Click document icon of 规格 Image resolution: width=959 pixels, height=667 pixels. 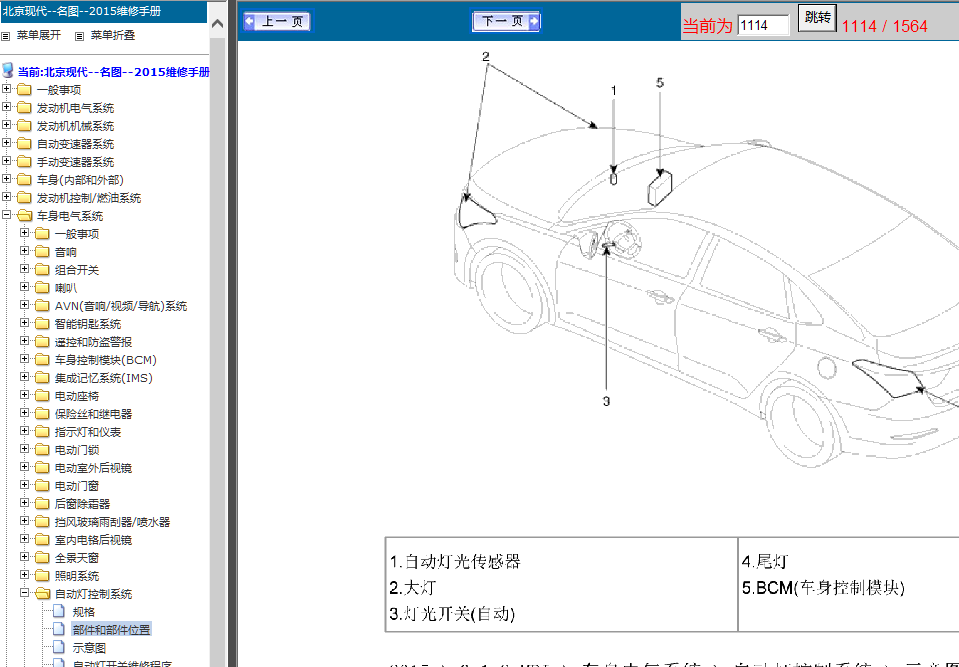coord(59,611)
